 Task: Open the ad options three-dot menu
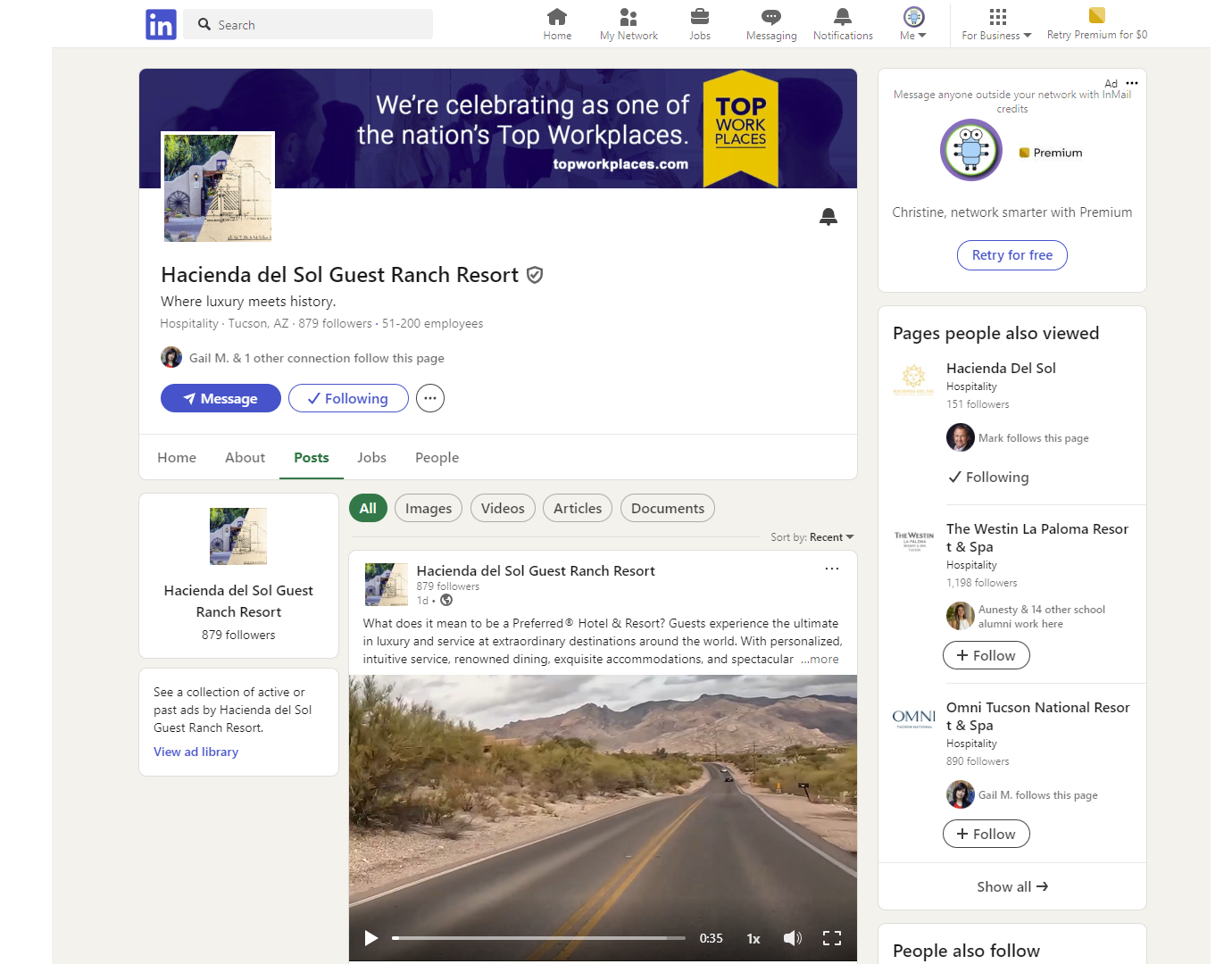(1132, 83)
